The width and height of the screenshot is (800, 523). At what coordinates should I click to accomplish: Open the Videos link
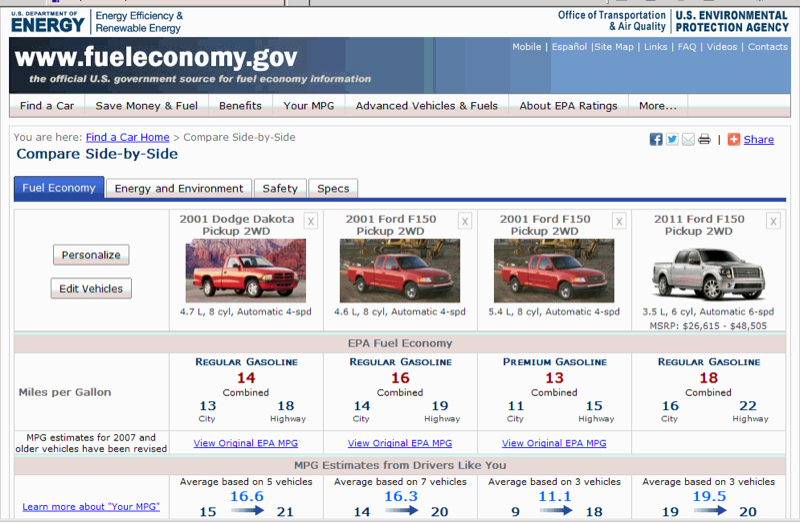[x=722, y=46]
